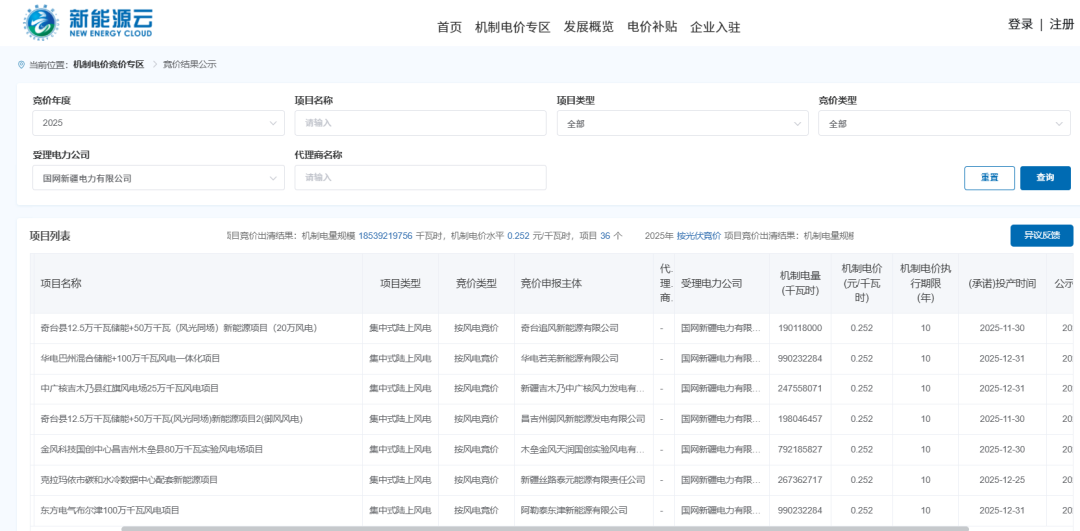Focus the 代理商名称 input field
The image size is (1080, 531).
pos(420,178)
